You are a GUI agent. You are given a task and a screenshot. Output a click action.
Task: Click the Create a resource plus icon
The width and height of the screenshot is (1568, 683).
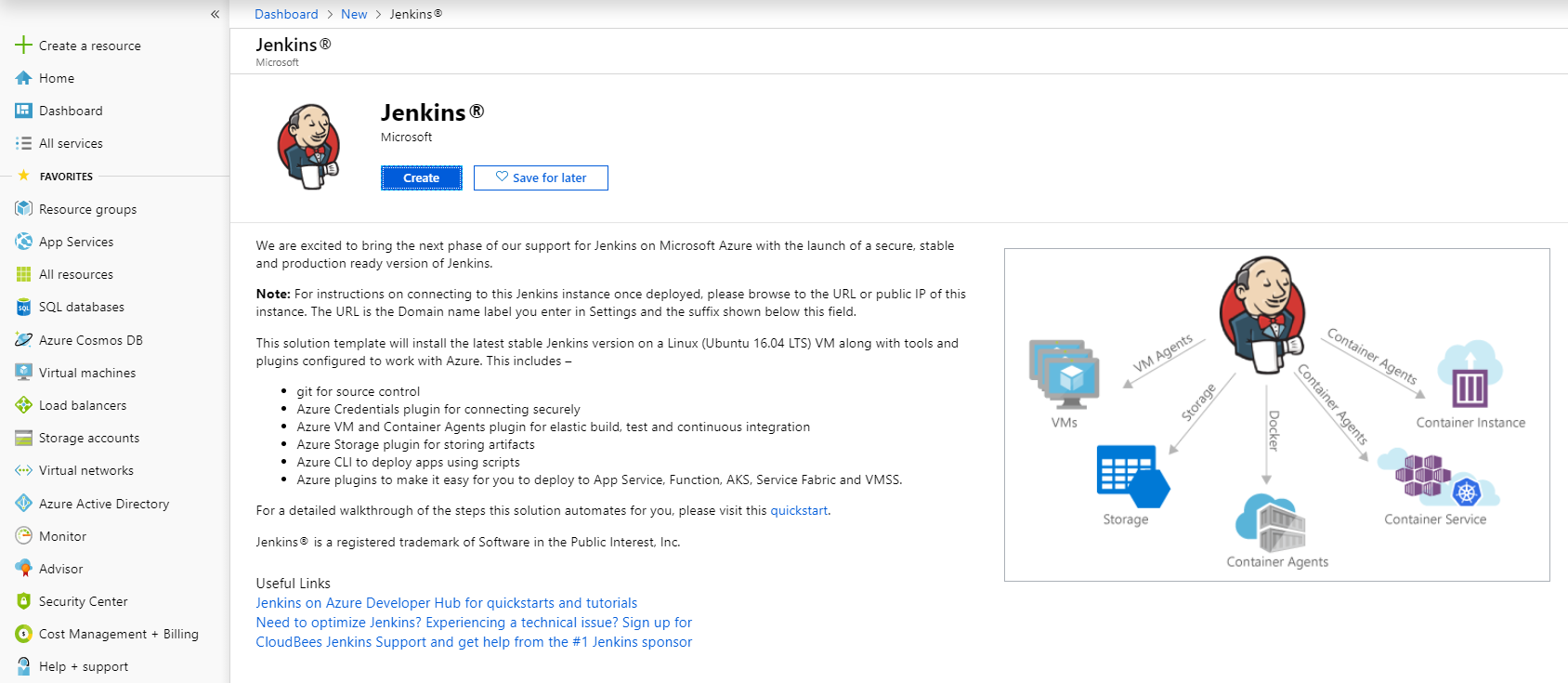tap(23, 46)
